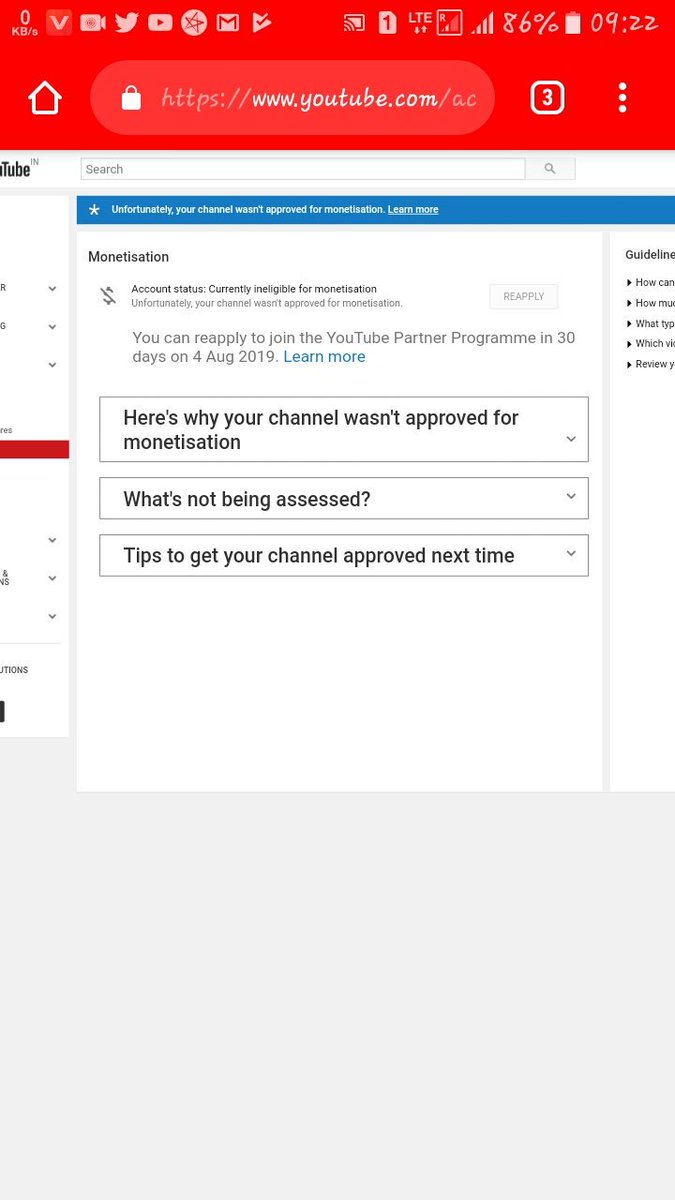Tap the cast icon in the status bar
The height and width of the screenshot is (1200, 675).
click(x=354, y=23)
